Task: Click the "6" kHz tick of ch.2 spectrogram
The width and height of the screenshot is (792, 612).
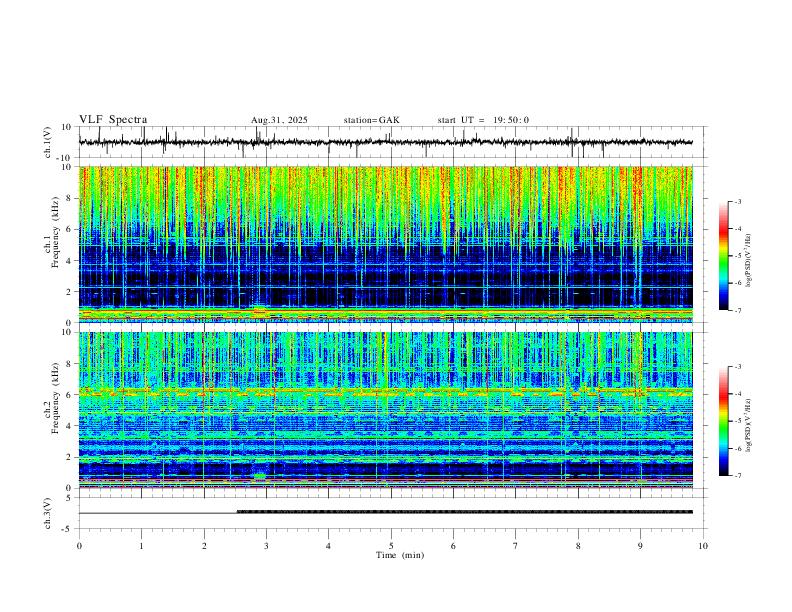Action: [69, 394]
